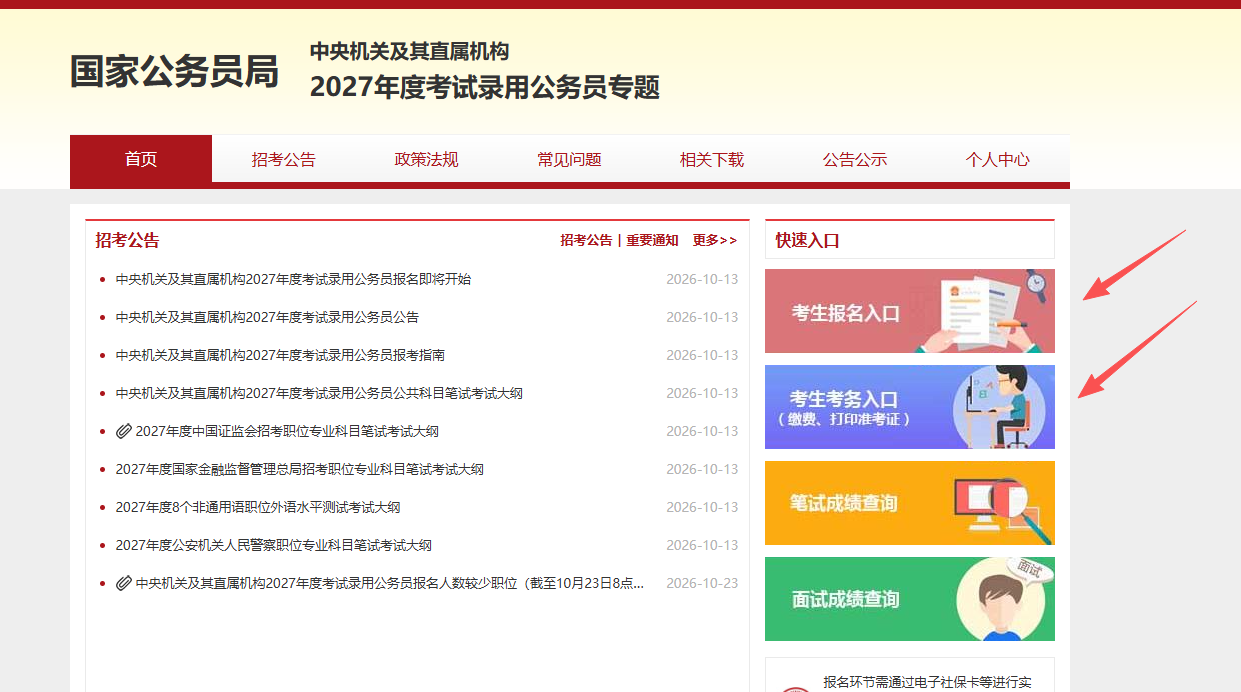This screenshot has height=692, width=1241.
Task: Open the 考试录用公务员公告 announcement
Action: (267, 317)
